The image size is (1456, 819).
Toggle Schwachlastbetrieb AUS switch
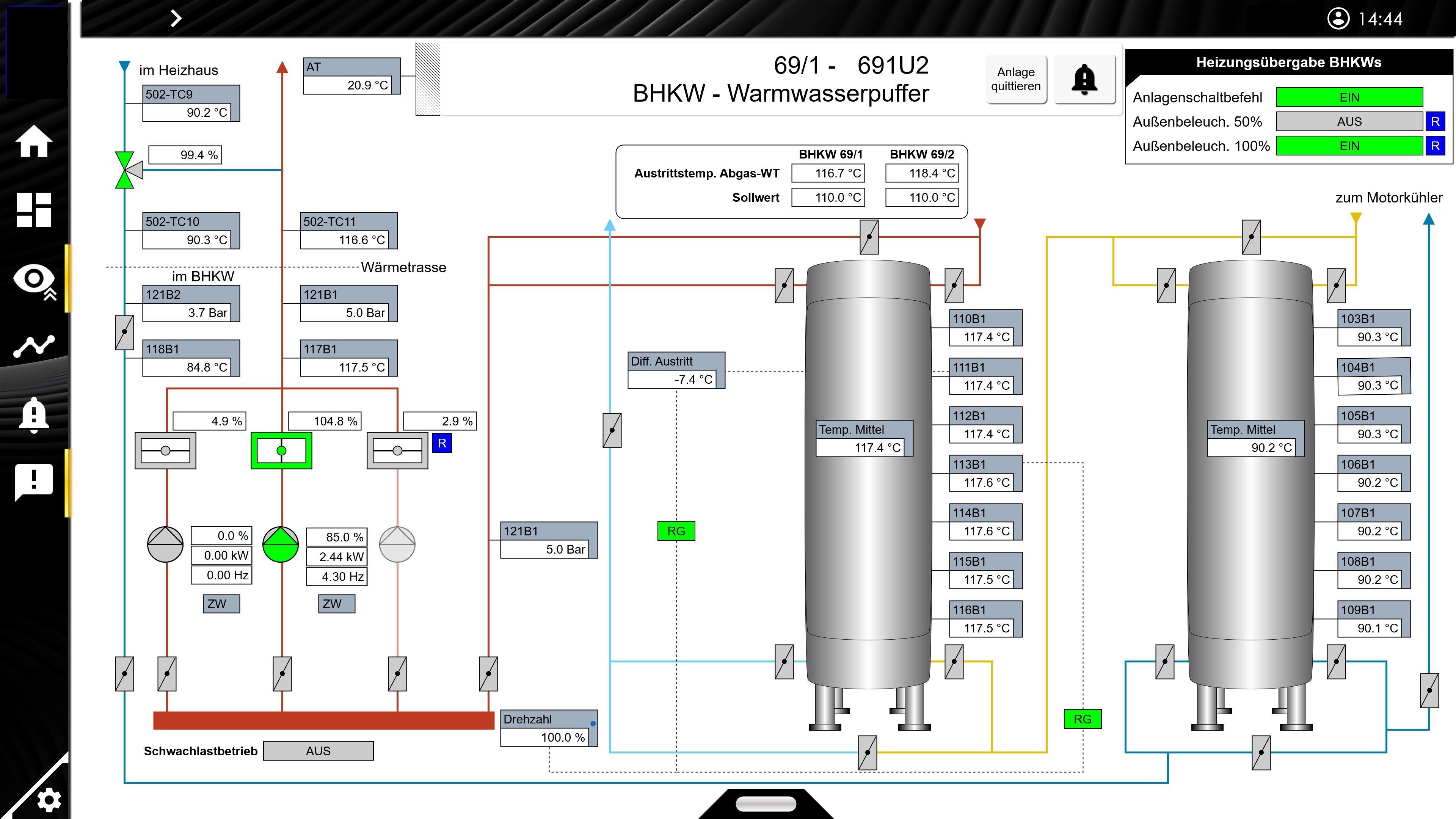pyautogui.click(x=318, y=751)
